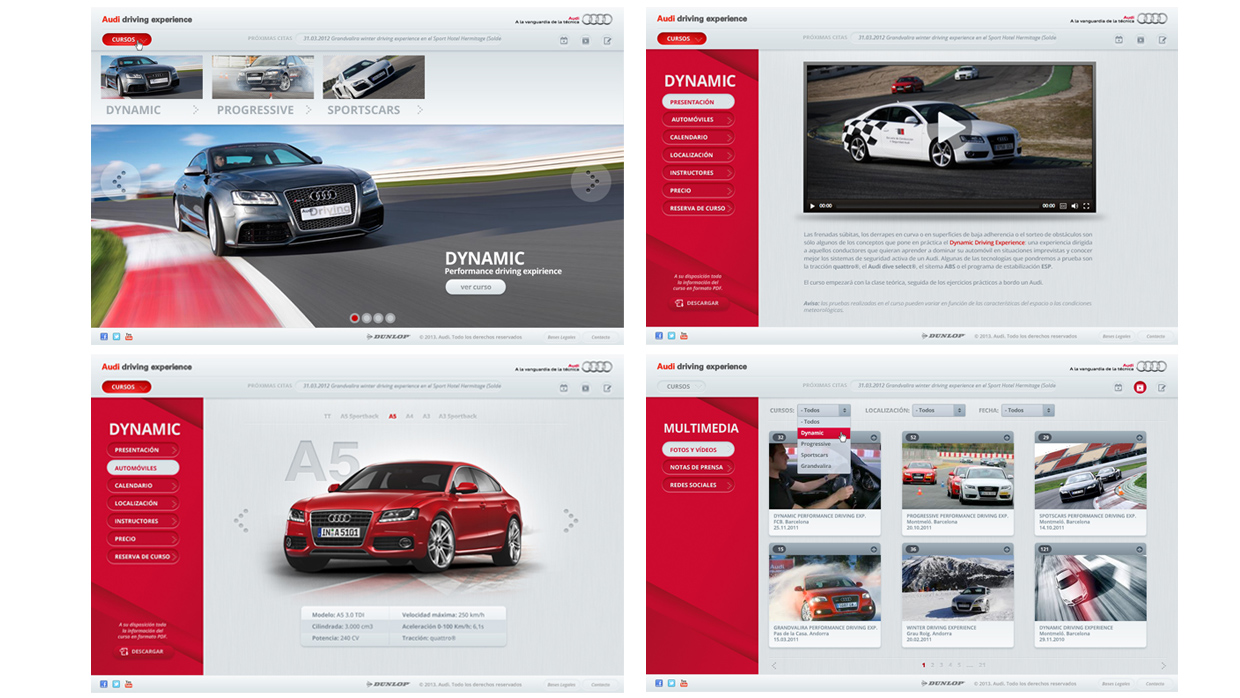Click the right carousel arrow over the grey Audi

click(591, 181)
